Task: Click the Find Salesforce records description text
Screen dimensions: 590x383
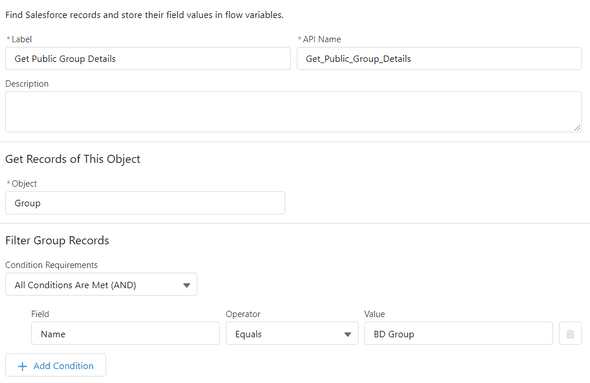Action: pyautogui.click(x=144, y=15)
